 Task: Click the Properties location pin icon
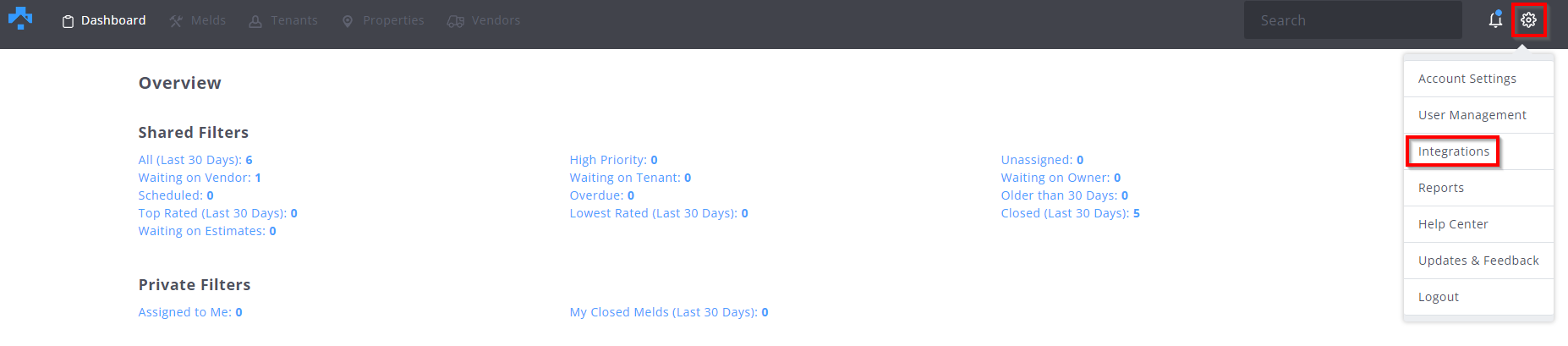[x=348, y=21]
